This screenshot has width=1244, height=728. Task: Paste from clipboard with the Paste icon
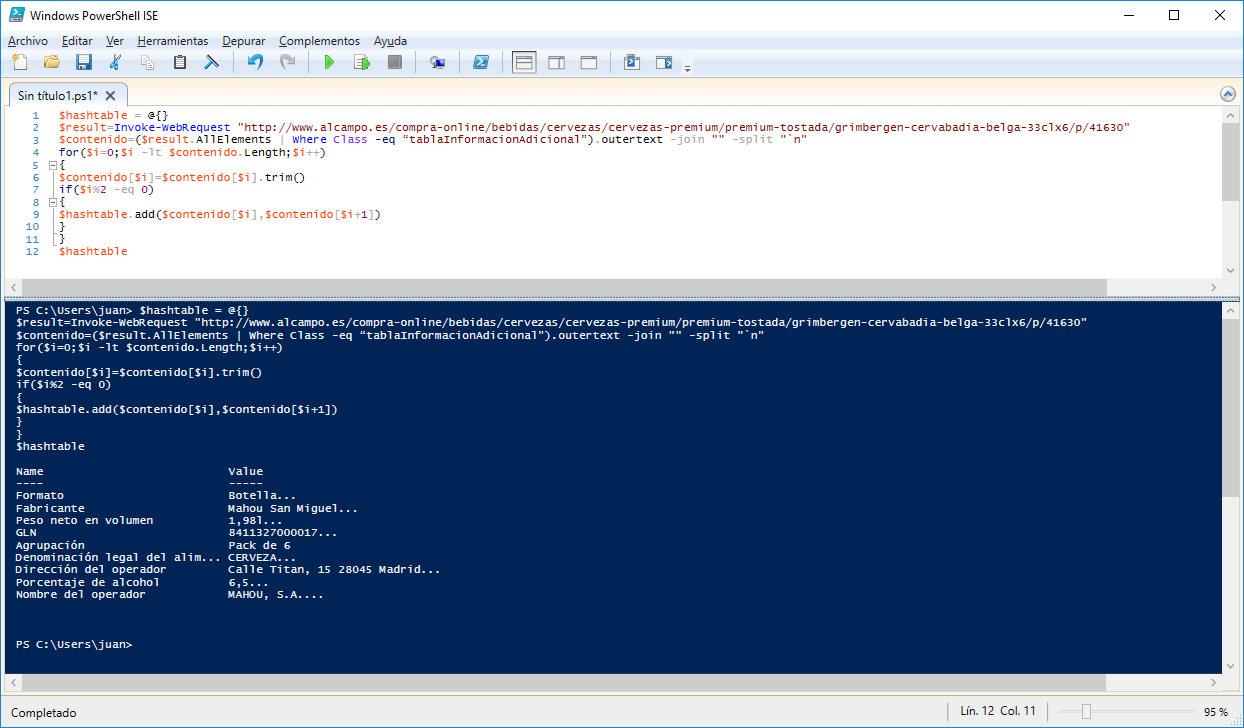coord(180,63)
